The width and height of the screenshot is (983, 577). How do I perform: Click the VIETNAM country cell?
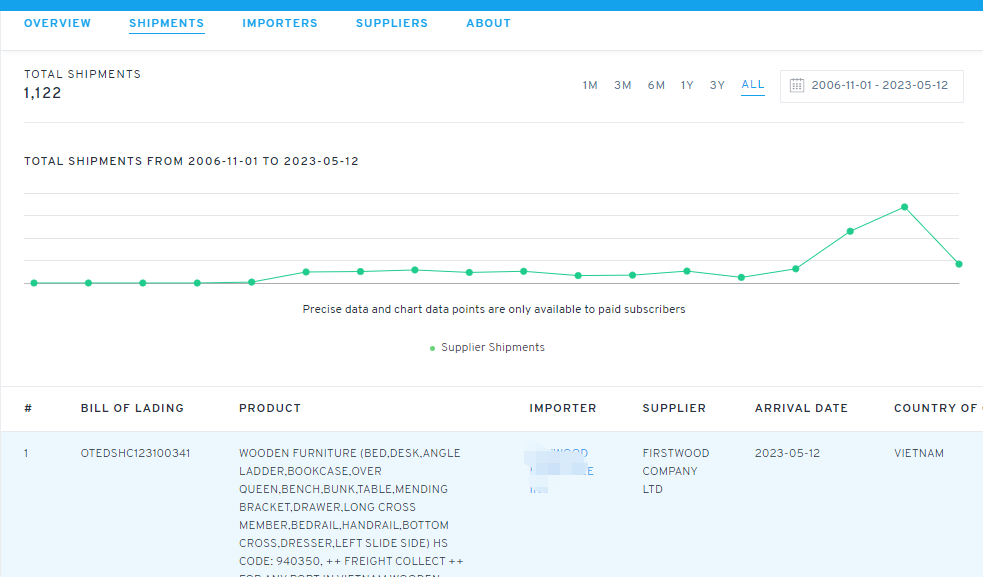pyautogui.click(x=919, y=453)
